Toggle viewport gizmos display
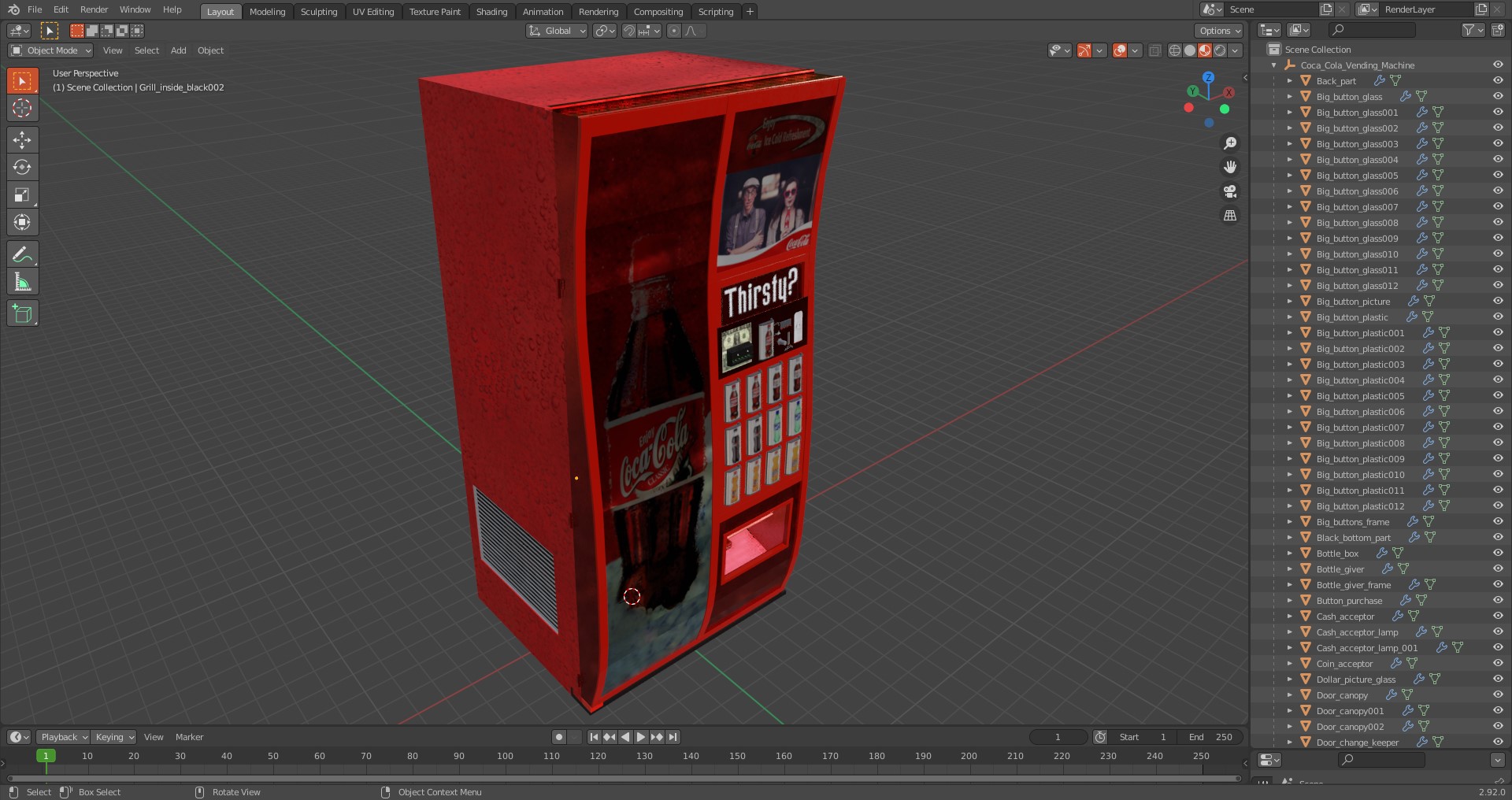 point(1084,50)
